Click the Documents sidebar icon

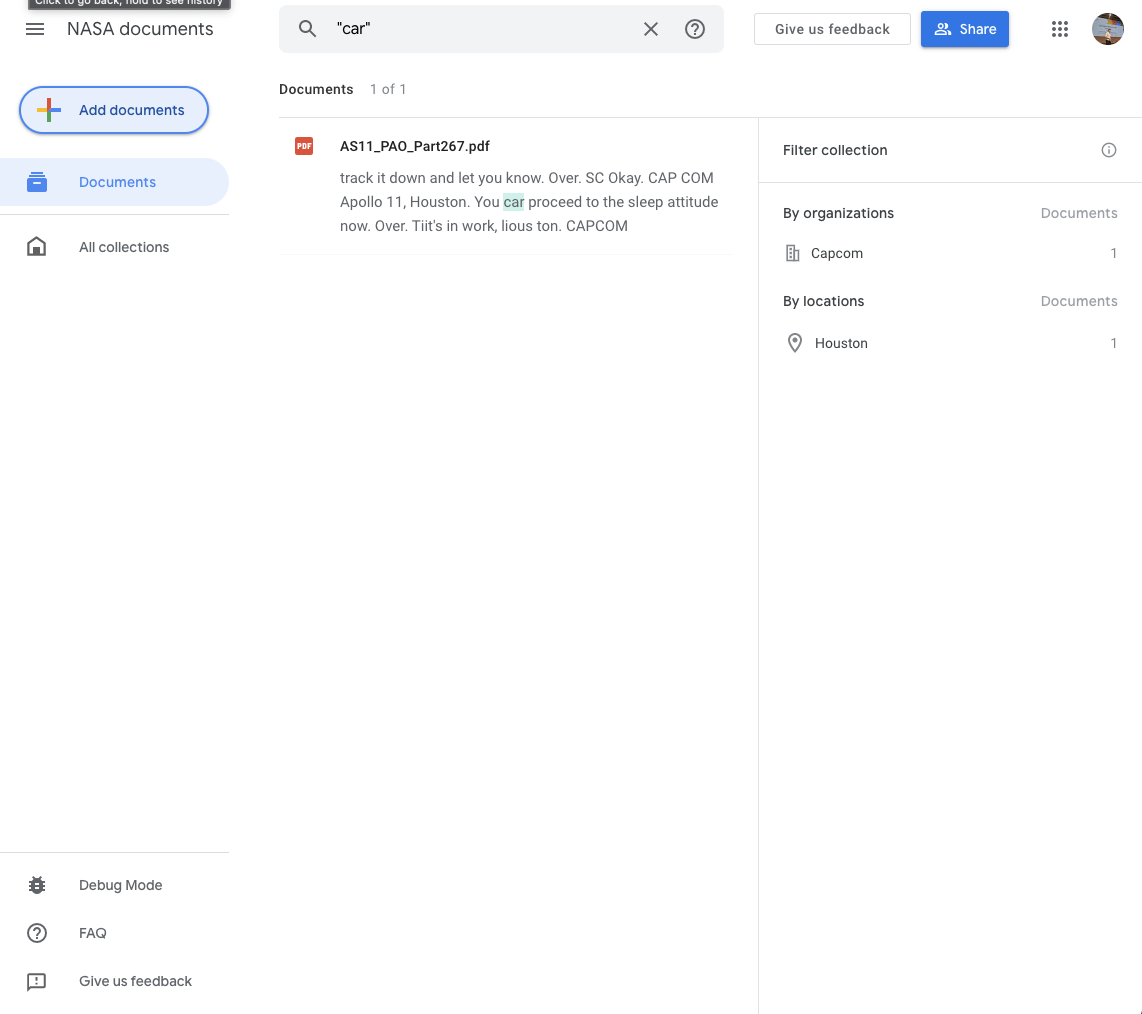(37, 182)
